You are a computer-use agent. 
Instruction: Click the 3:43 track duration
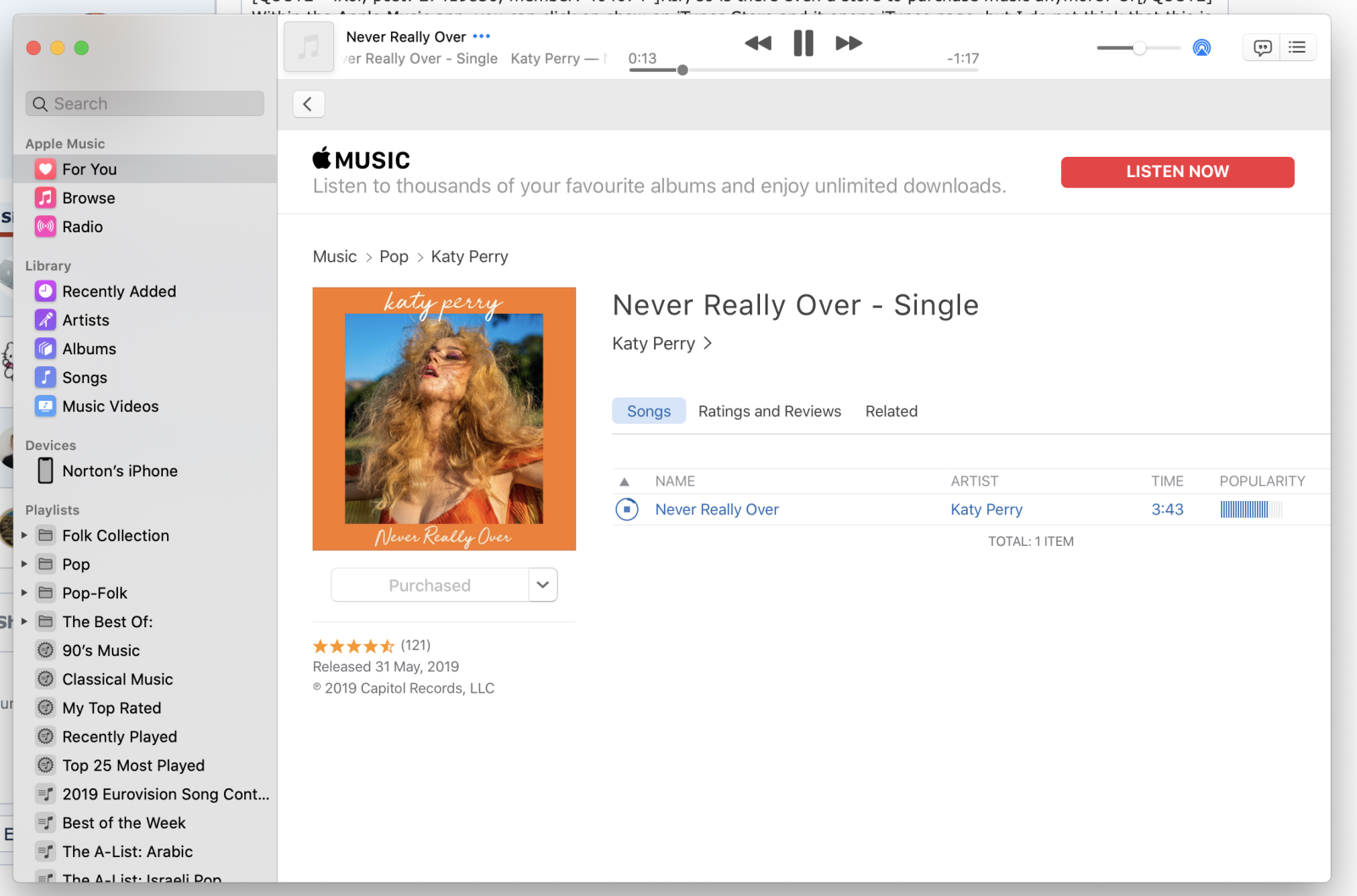tap(1167, 509)
